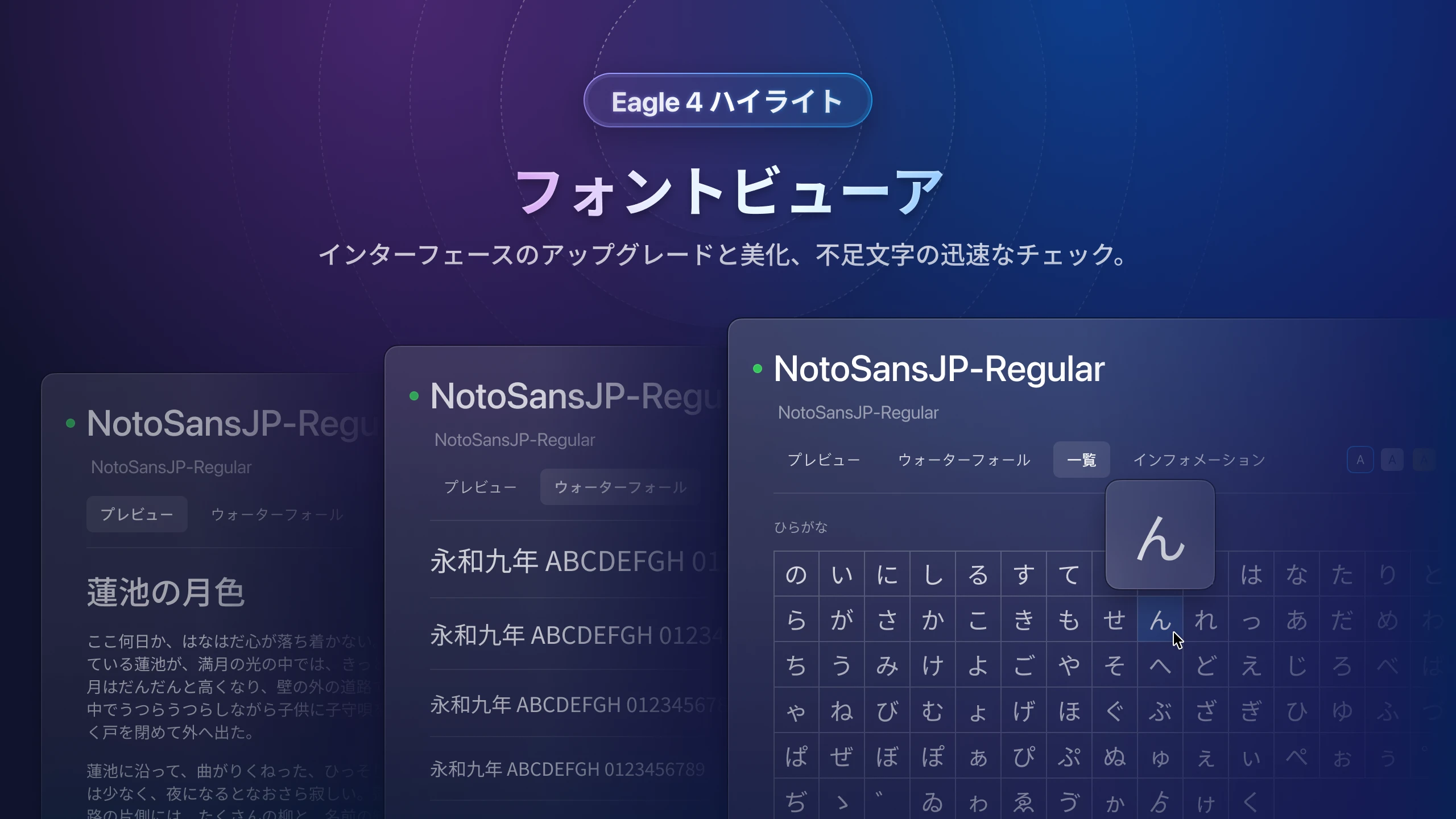
Task: Click the NotoSansJP-Regular title in the front window
Action: [x=939, y=369]
